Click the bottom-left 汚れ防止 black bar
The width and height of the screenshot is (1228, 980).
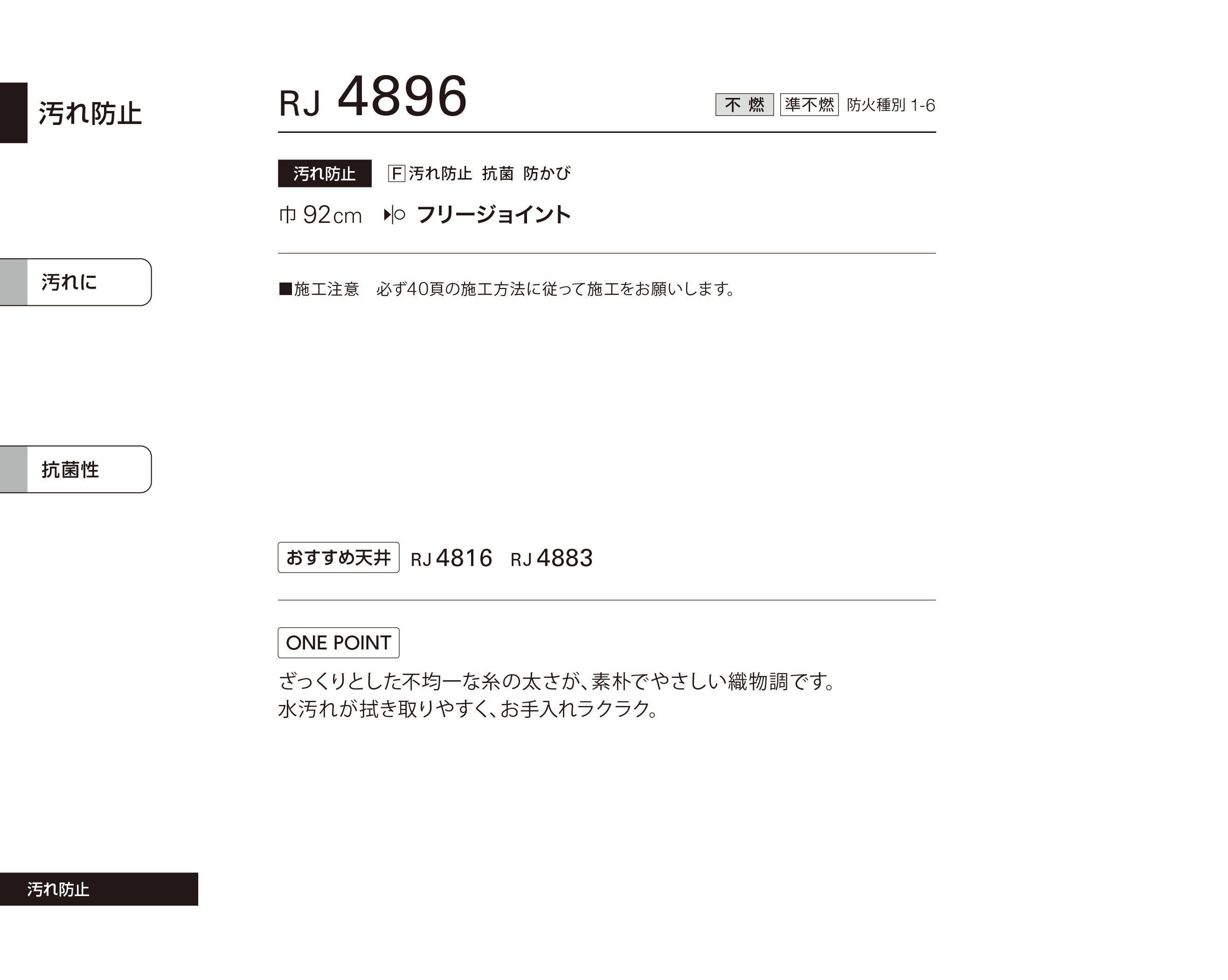[x=99, y=889]
